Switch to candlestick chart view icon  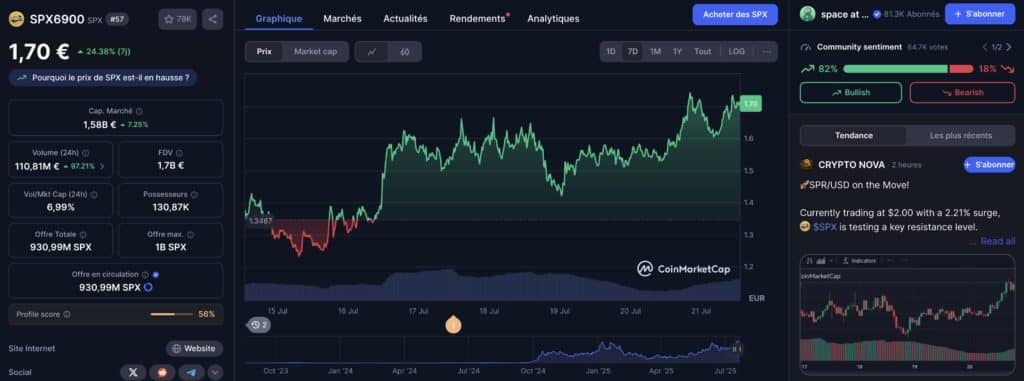click(x=405, y=52)
